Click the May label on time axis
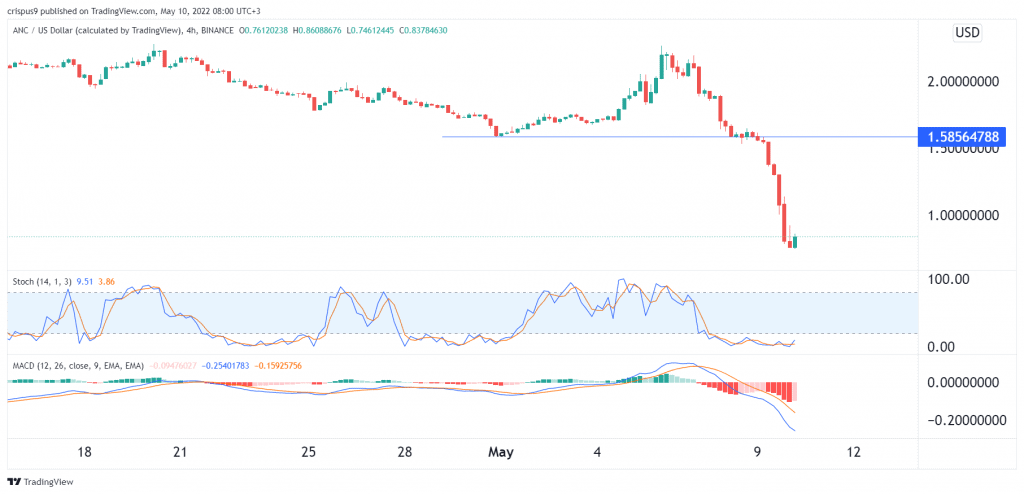Screen dimensions: 1024x494 coord(502,452)
